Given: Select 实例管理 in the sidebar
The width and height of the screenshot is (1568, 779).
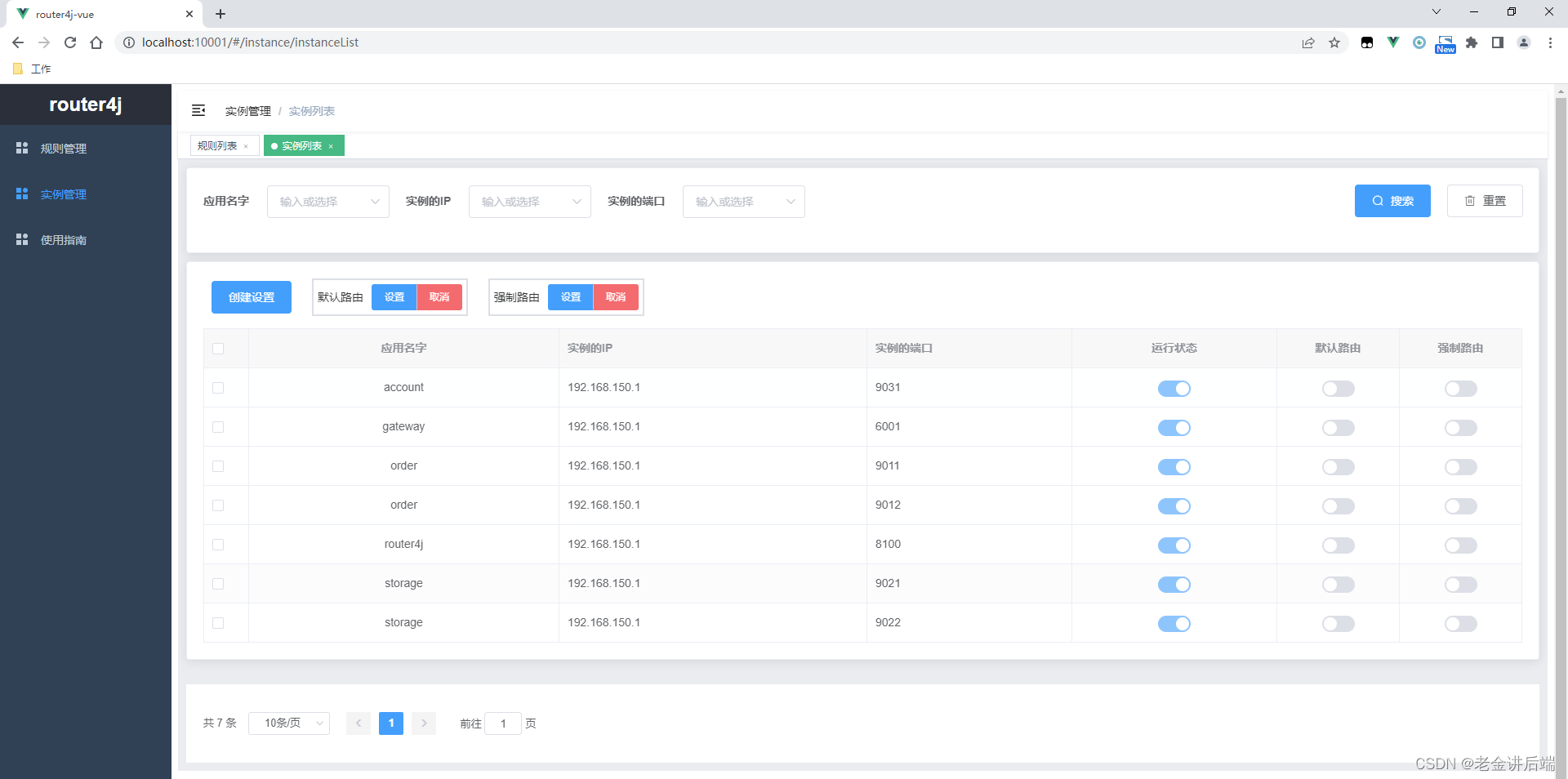Looking at the screenshot, I should click(62, 194).
